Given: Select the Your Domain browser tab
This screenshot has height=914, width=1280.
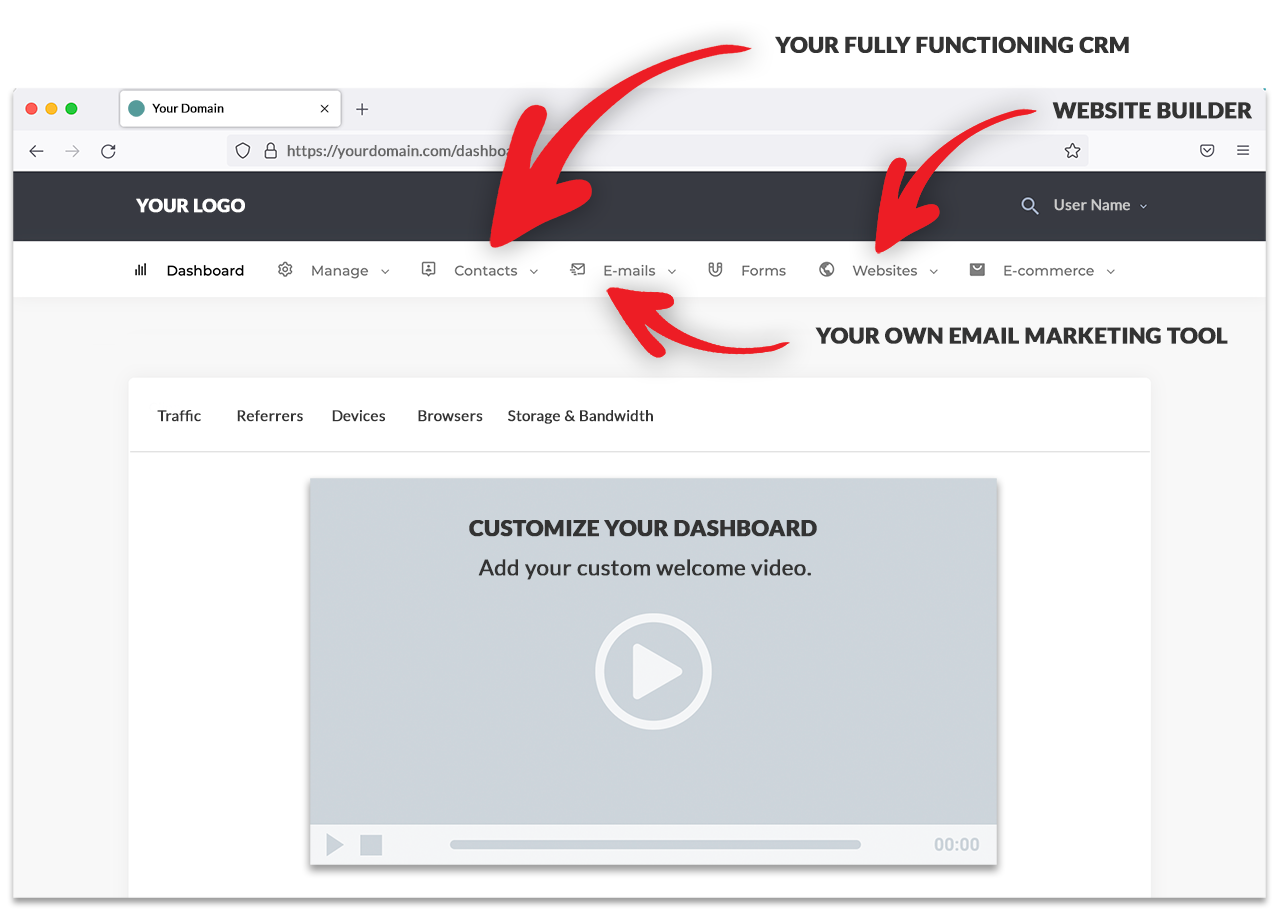Looking at the screenshot, I should 230,109.
